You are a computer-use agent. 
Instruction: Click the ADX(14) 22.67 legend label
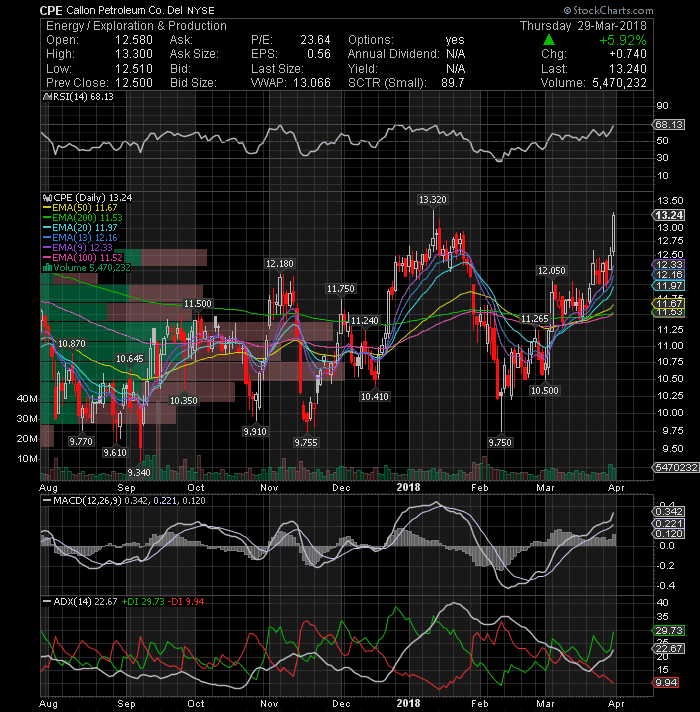[85, 602]
